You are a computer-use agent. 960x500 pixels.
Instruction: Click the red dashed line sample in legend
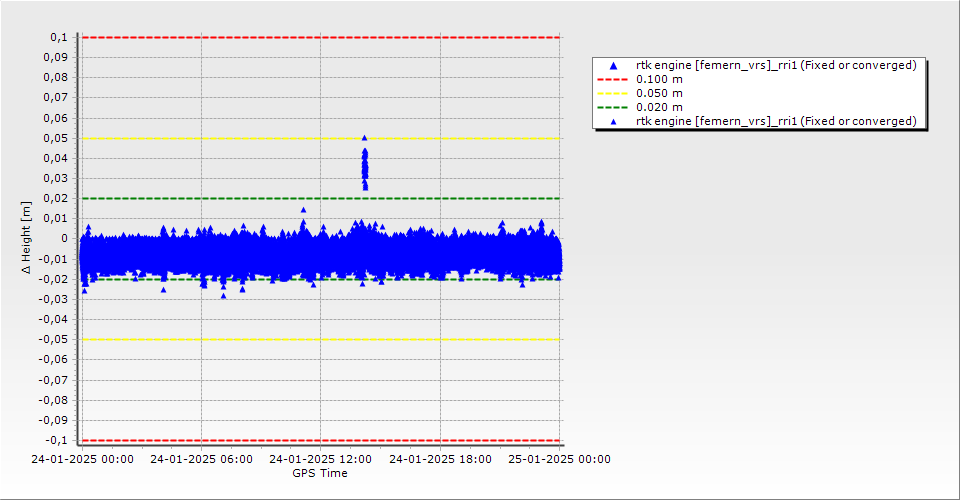(613, 80)
